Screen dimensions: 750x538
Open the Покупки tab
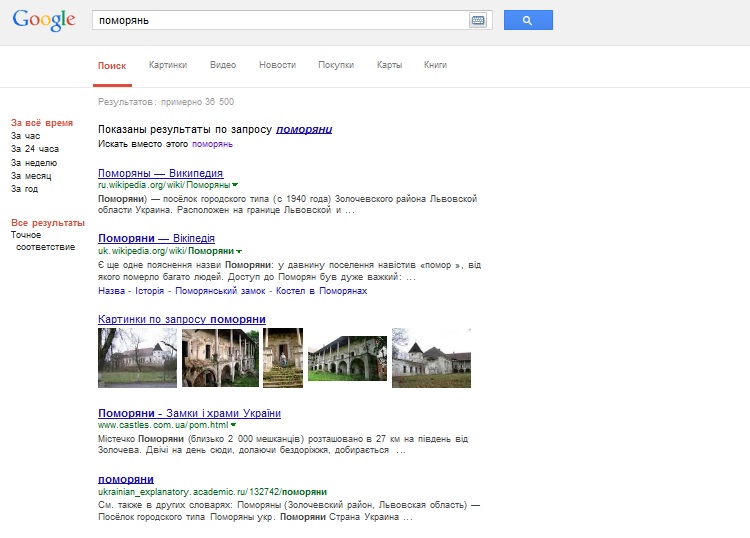click(336, 65)
